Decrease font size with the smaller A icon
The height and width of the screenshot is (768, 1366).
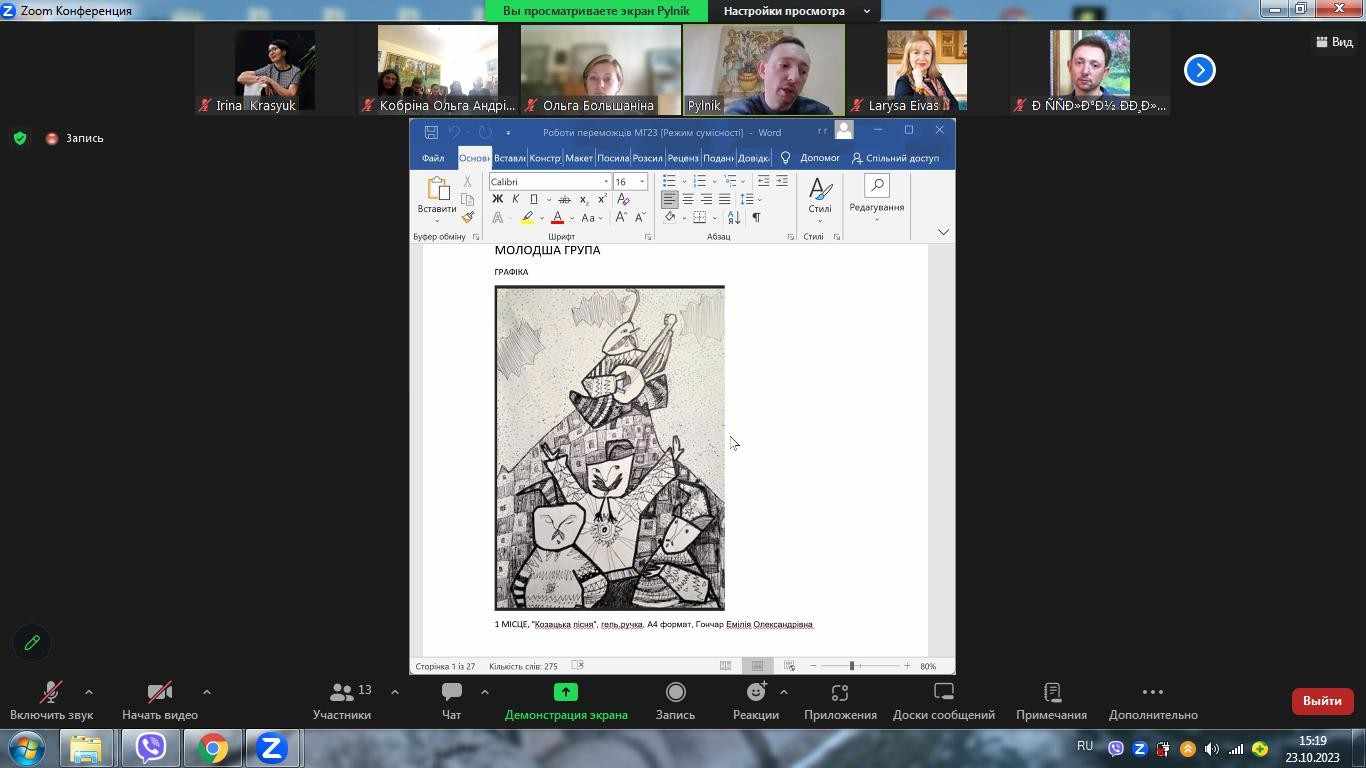pyautogui.click(x=639, y=218)
